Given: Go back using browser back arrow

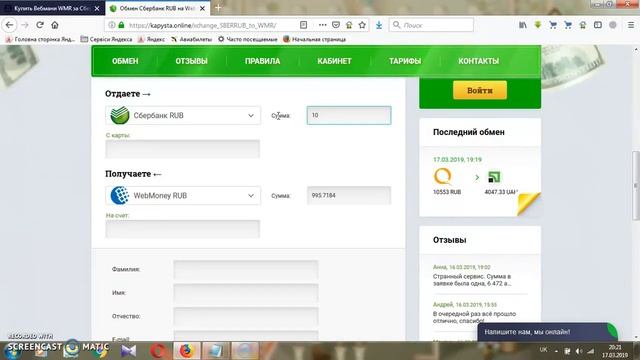Looking at the screenshot, I should (x=9, y=25).
